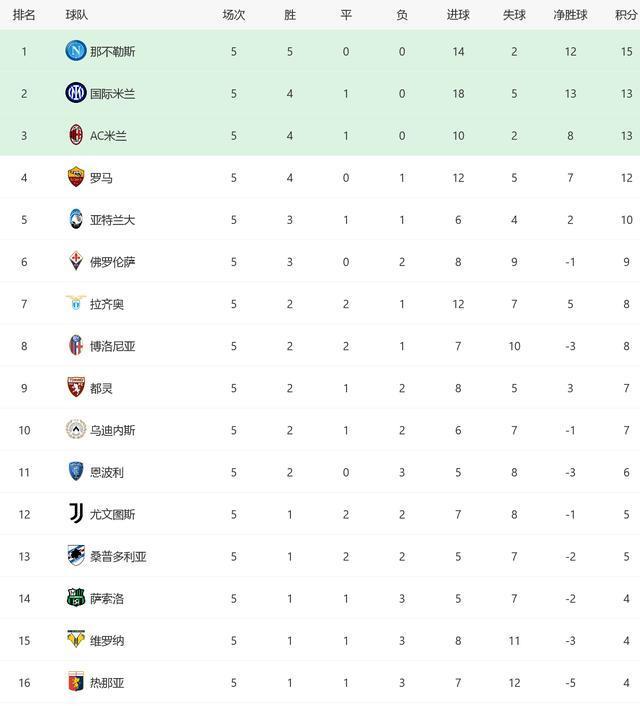Click the AC Milan (AC米兰) crest

(x=76, y=135)
